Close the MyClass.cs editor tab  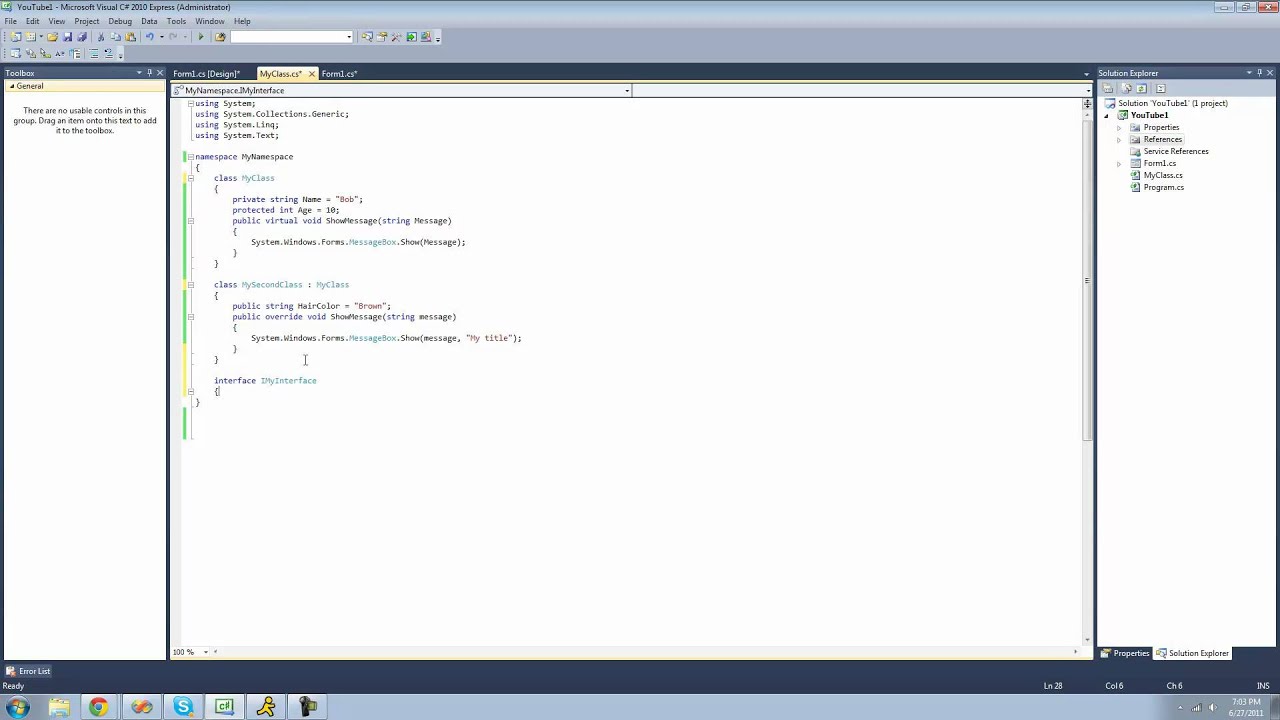(311, 74)
